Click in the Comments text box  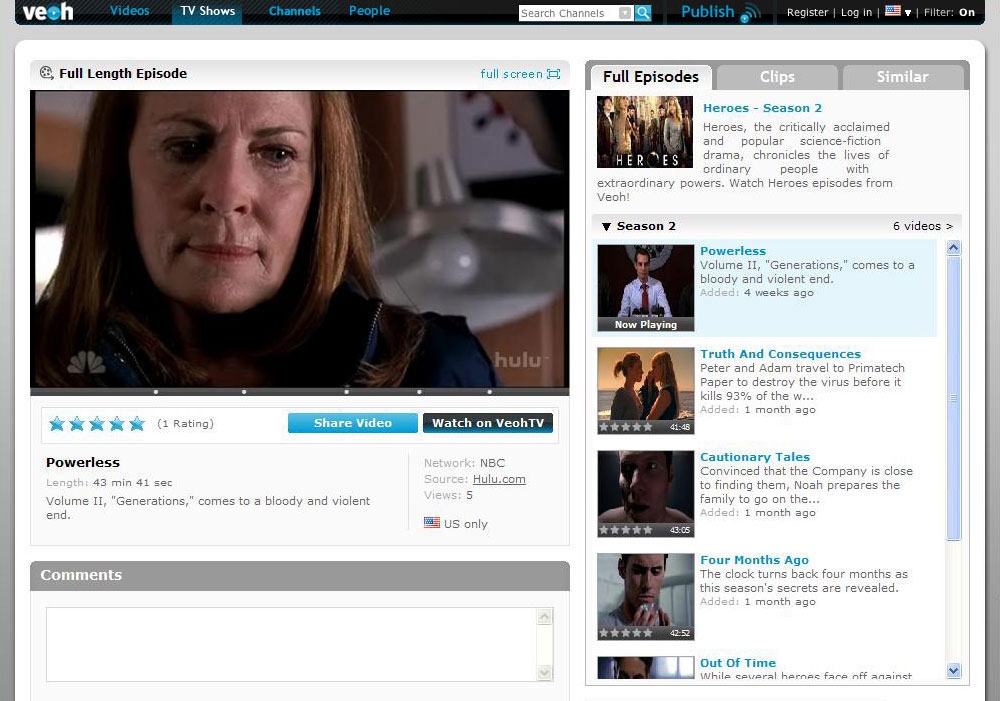(x=291, y=644)
